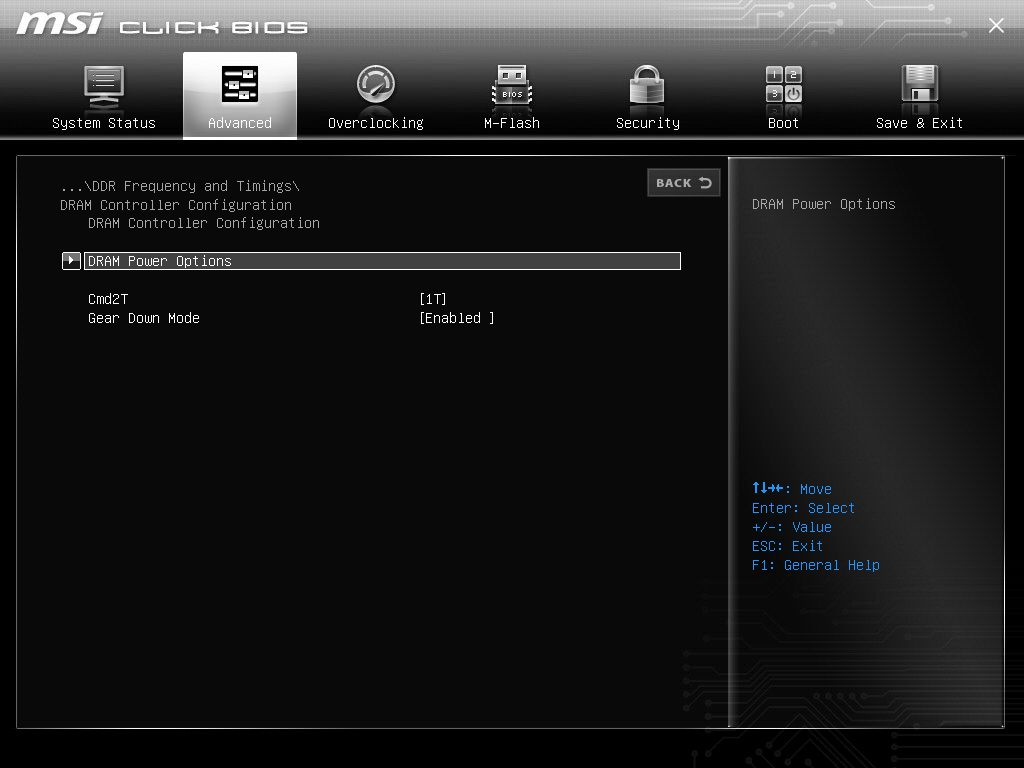Close the Click BIOS window
The image size is (1024, 768).
point(996,25)
